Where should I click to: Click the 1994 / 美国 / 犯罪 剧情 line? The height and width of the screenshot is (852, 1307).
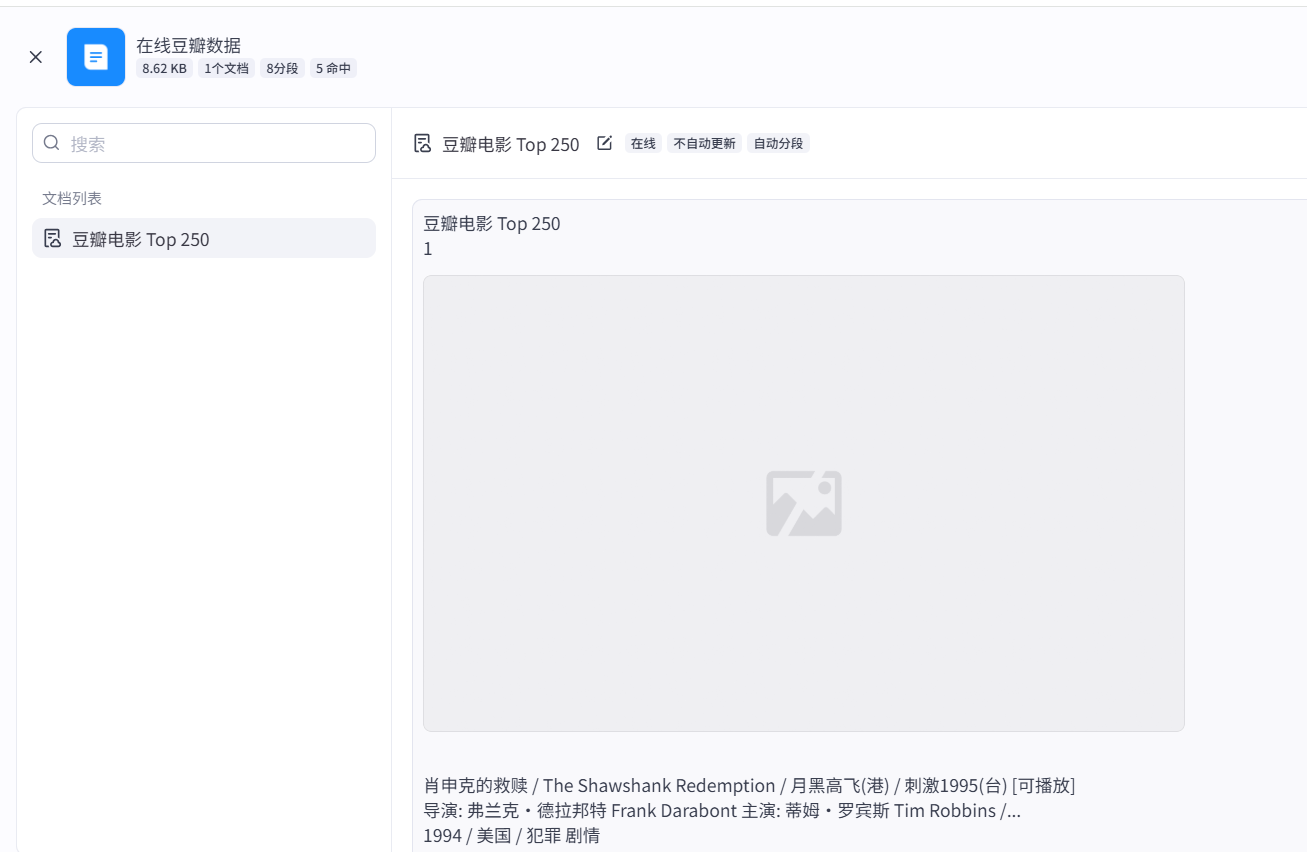511,835
